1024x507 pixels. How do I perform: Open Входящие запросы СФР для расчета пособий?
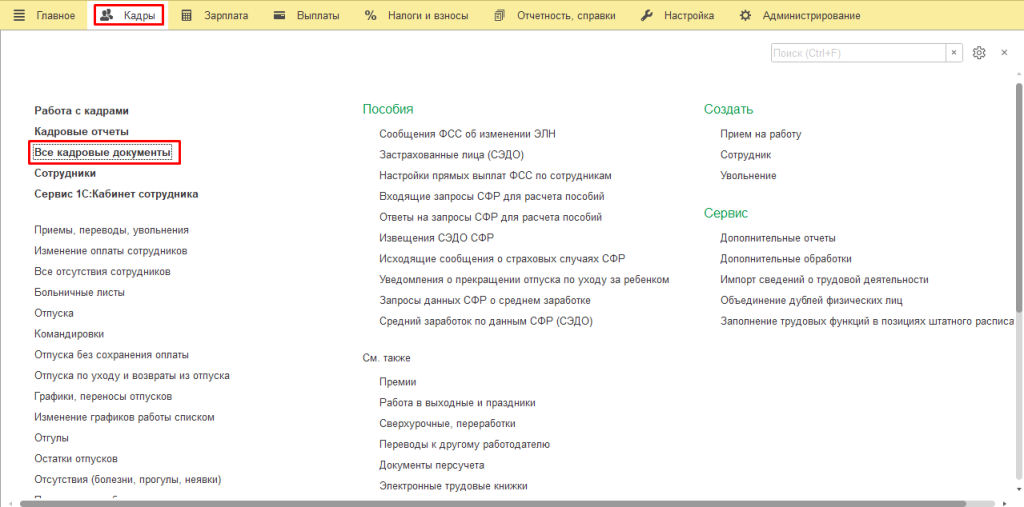[492, 196]
